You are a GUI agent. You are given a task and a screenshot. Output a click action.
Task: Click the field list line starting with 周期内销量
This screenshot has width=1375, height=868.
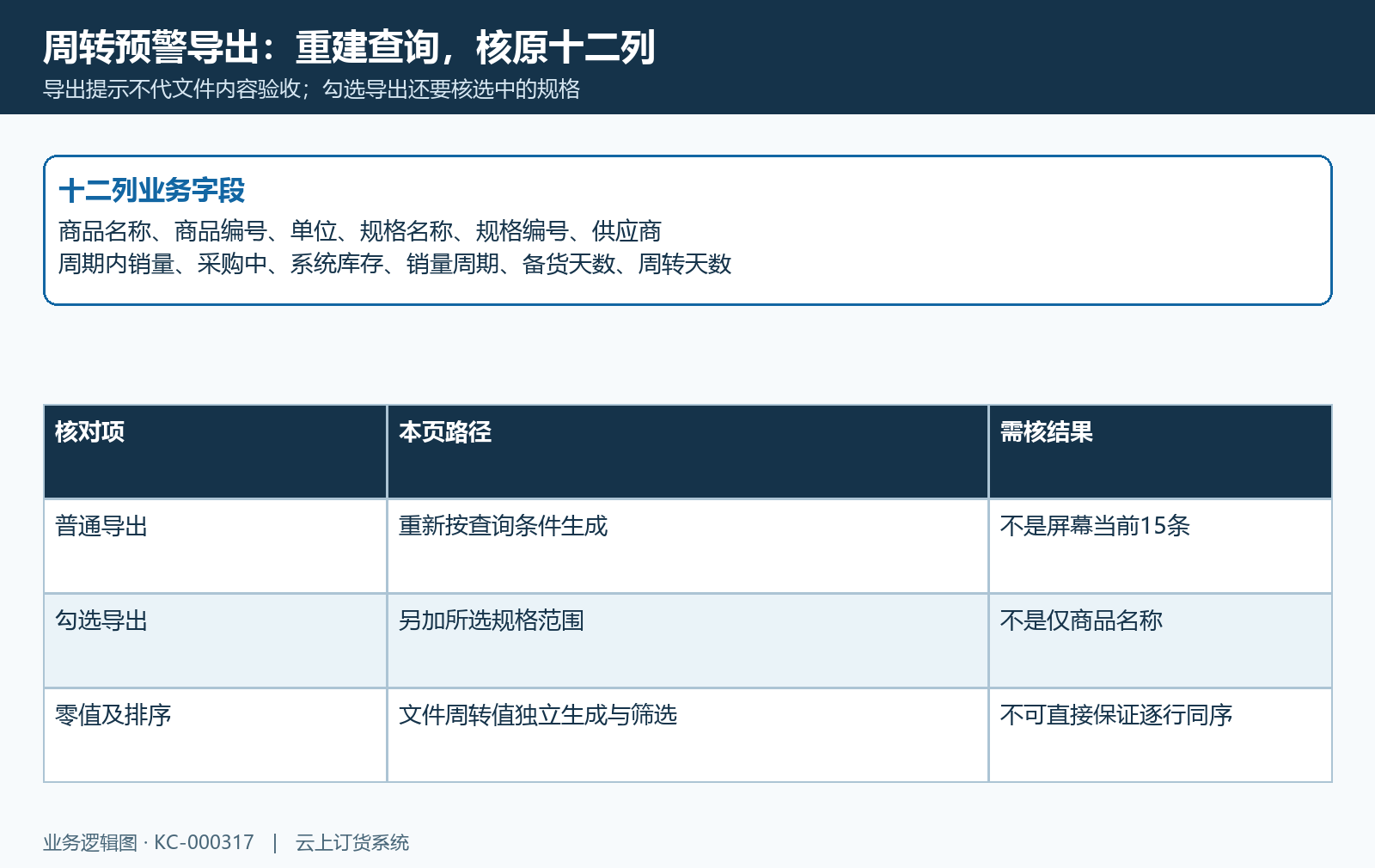(x=394, y=264)
